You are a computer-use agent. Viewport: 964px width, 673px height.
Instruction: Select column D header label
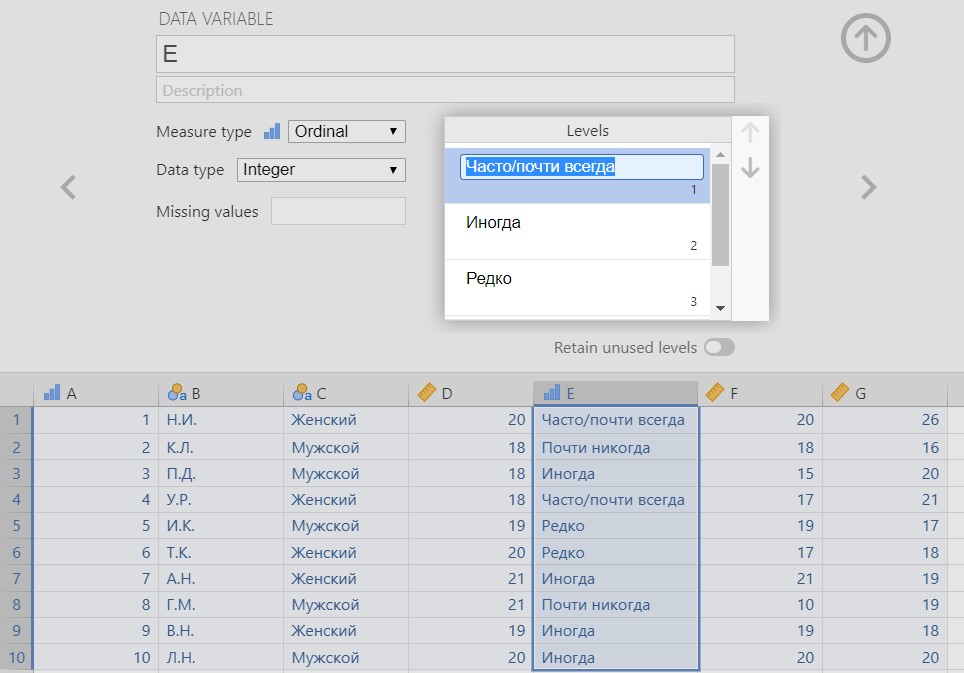(x=447, y=393)
